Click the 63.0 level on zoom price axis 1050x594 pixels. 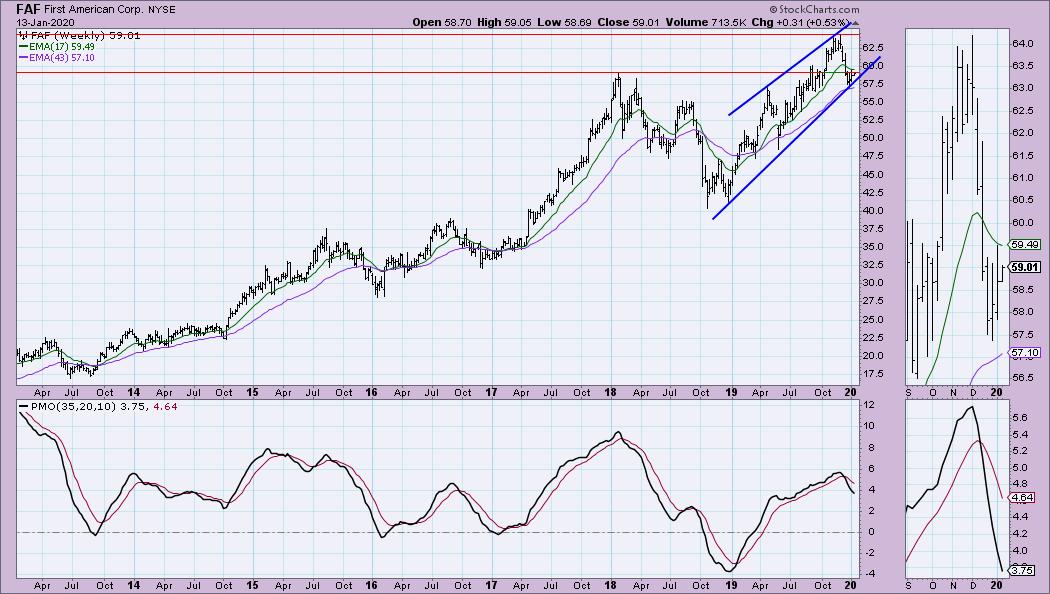pos(1021,88)
